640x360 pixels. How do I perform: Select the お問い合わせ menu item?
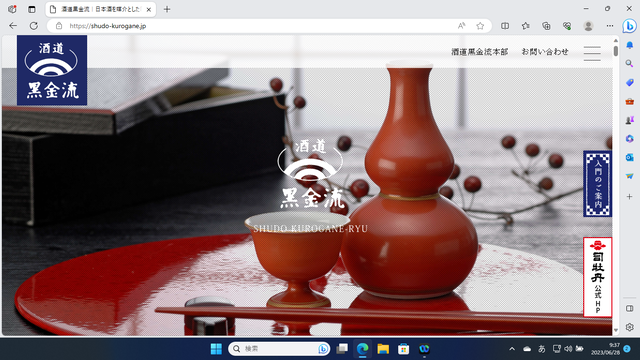click(545, 52)
